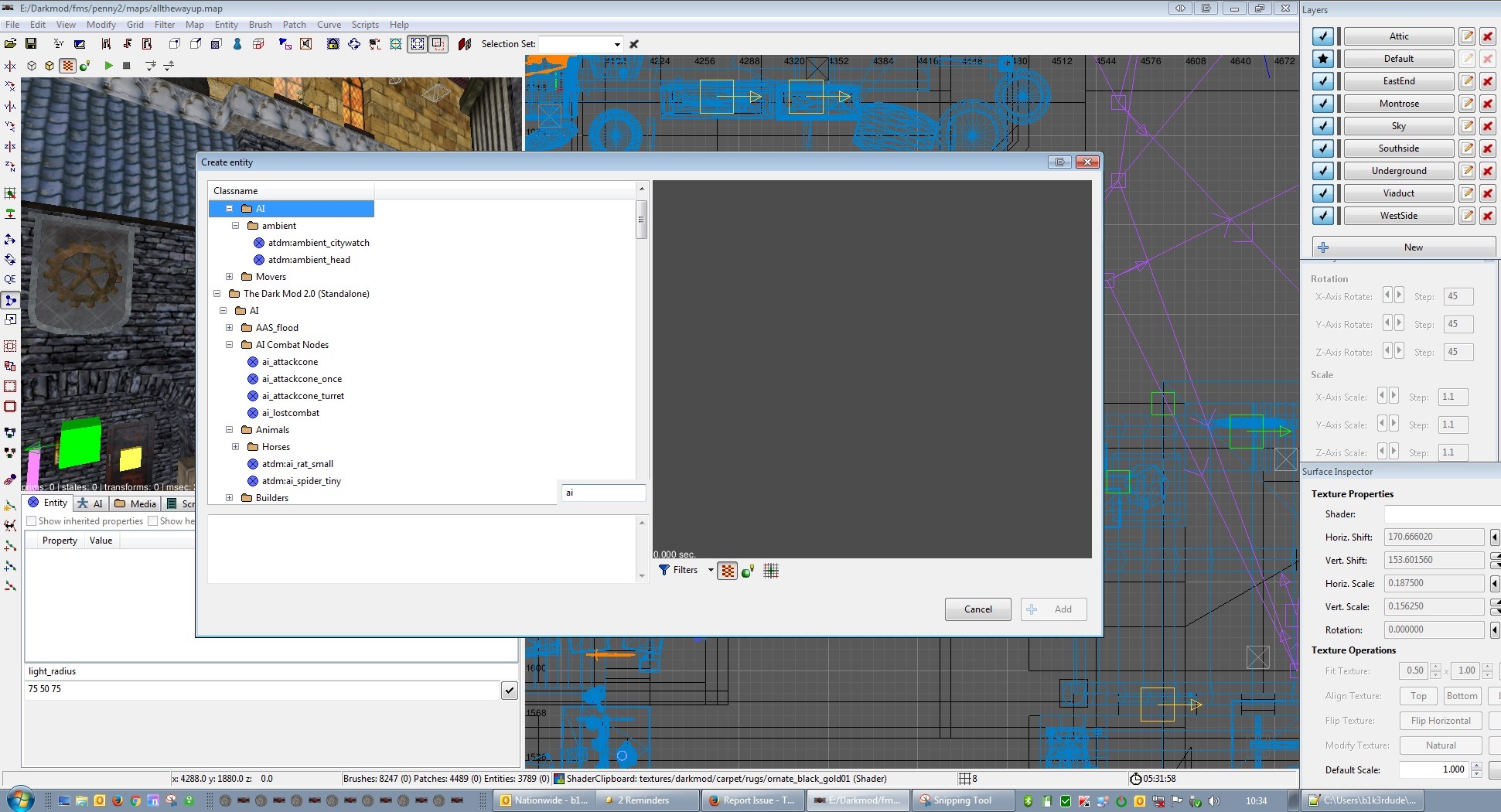The height and width of the screenshot is (812, 1501).
Task: Toggle visibility of the Viaduct layer
Action: tap(1323, 193)
